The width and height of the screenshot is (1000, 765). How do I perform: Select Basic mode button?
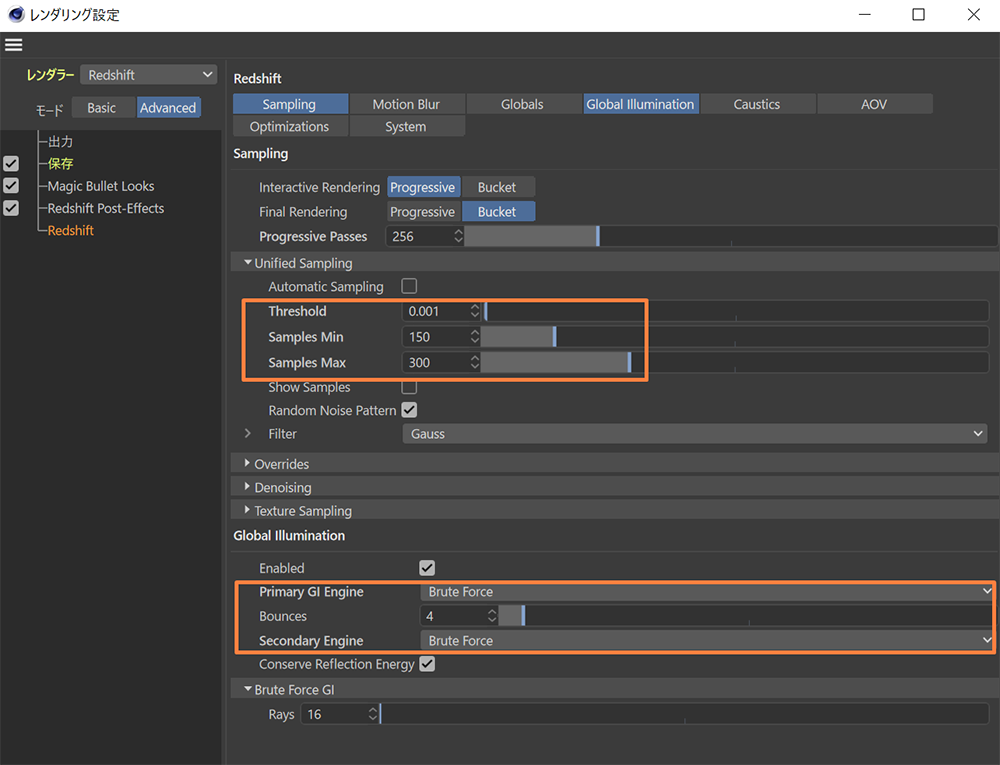tap(101, 108)
